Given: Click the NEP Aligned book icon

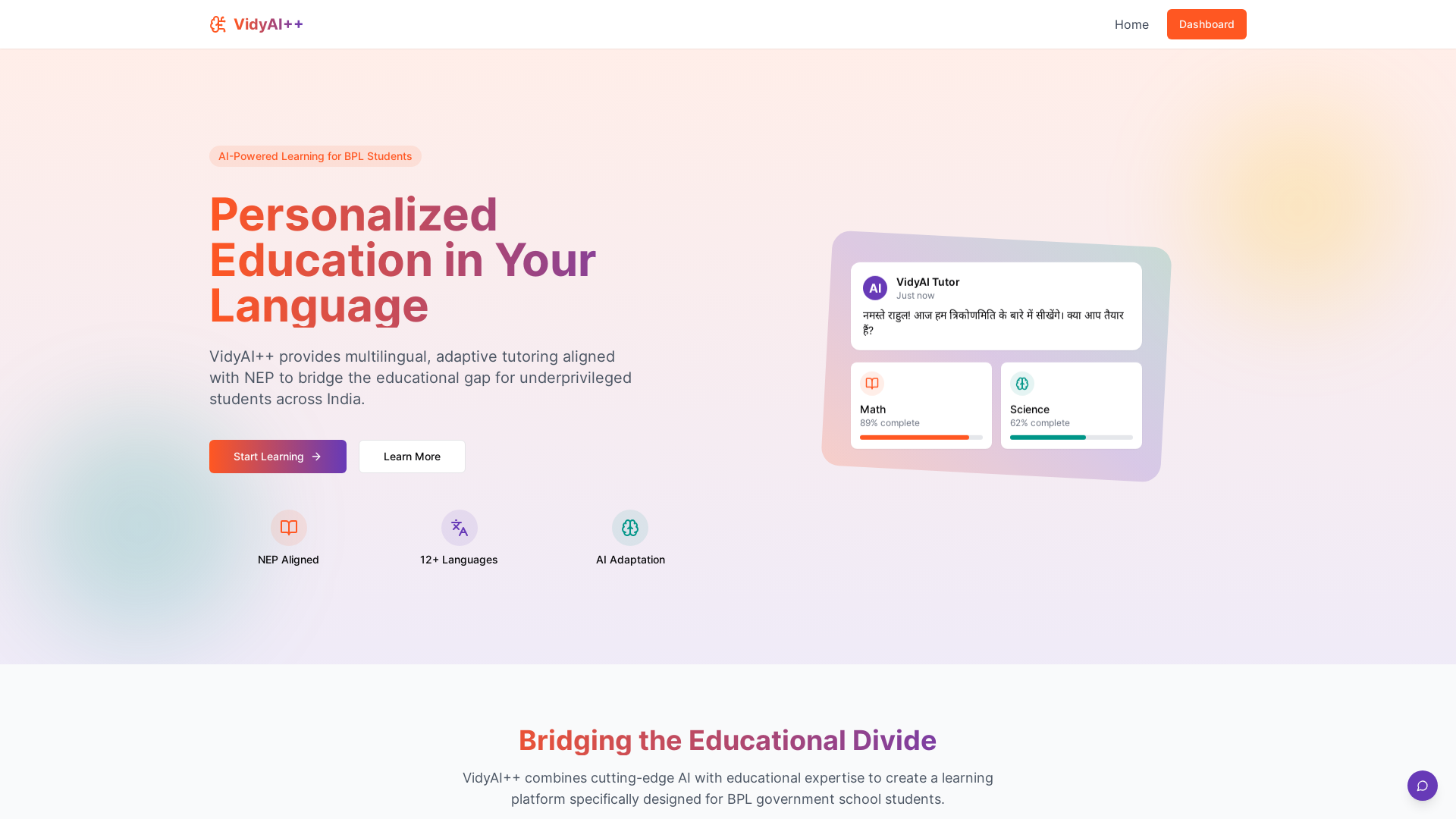Looking at the screenshot, I should [289, 528].
